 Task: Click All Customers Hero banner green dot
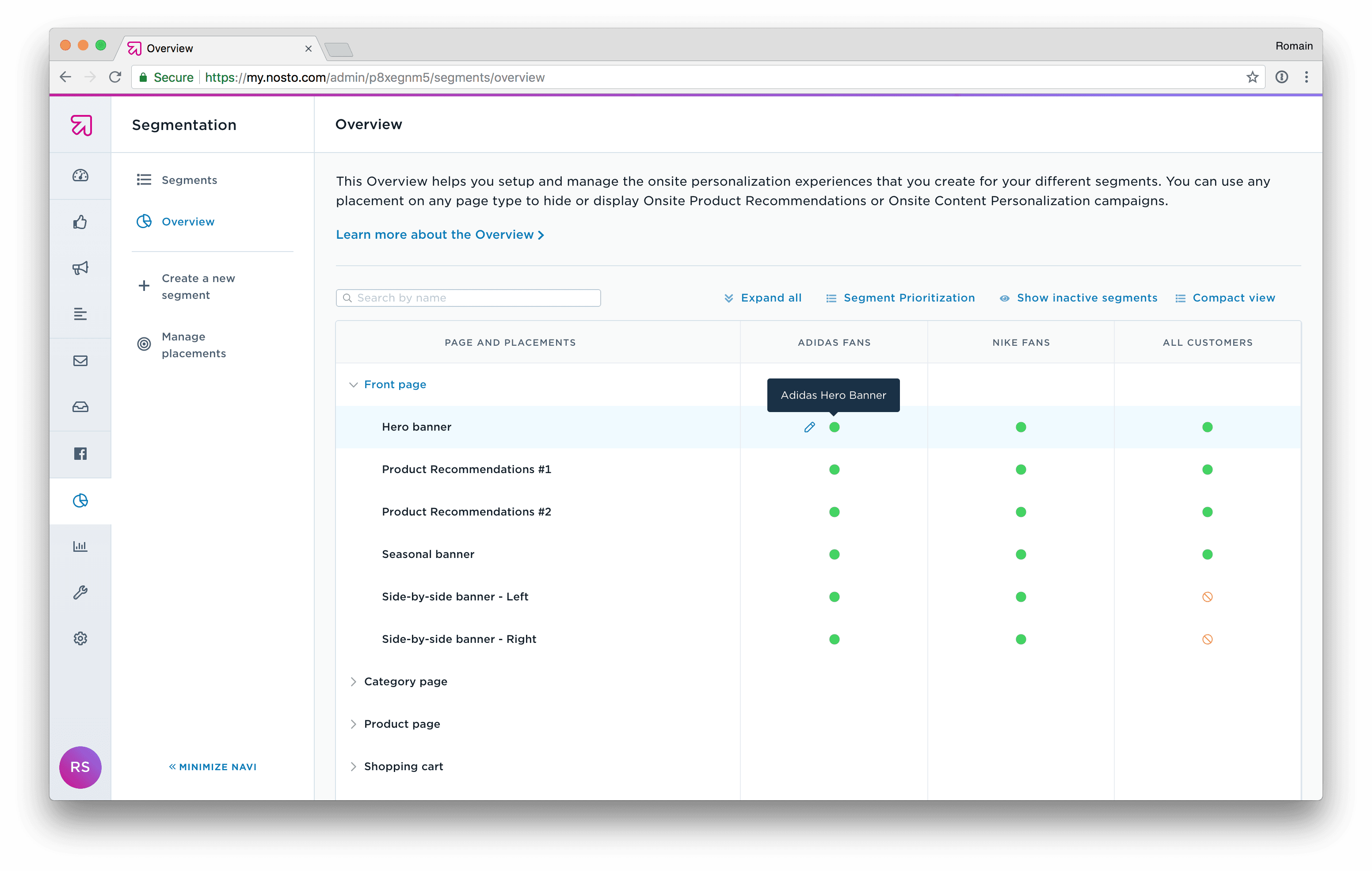click(x=1207, y=427)
